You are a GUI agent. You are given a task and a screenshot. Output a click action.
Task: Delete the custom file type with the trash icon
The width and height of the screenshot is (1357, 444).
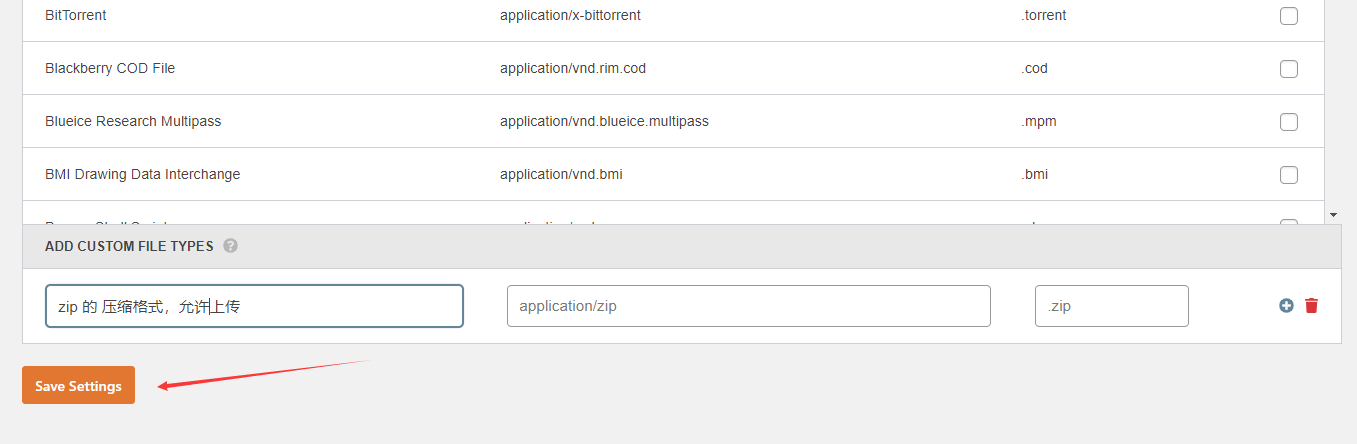coord(1311,306)
